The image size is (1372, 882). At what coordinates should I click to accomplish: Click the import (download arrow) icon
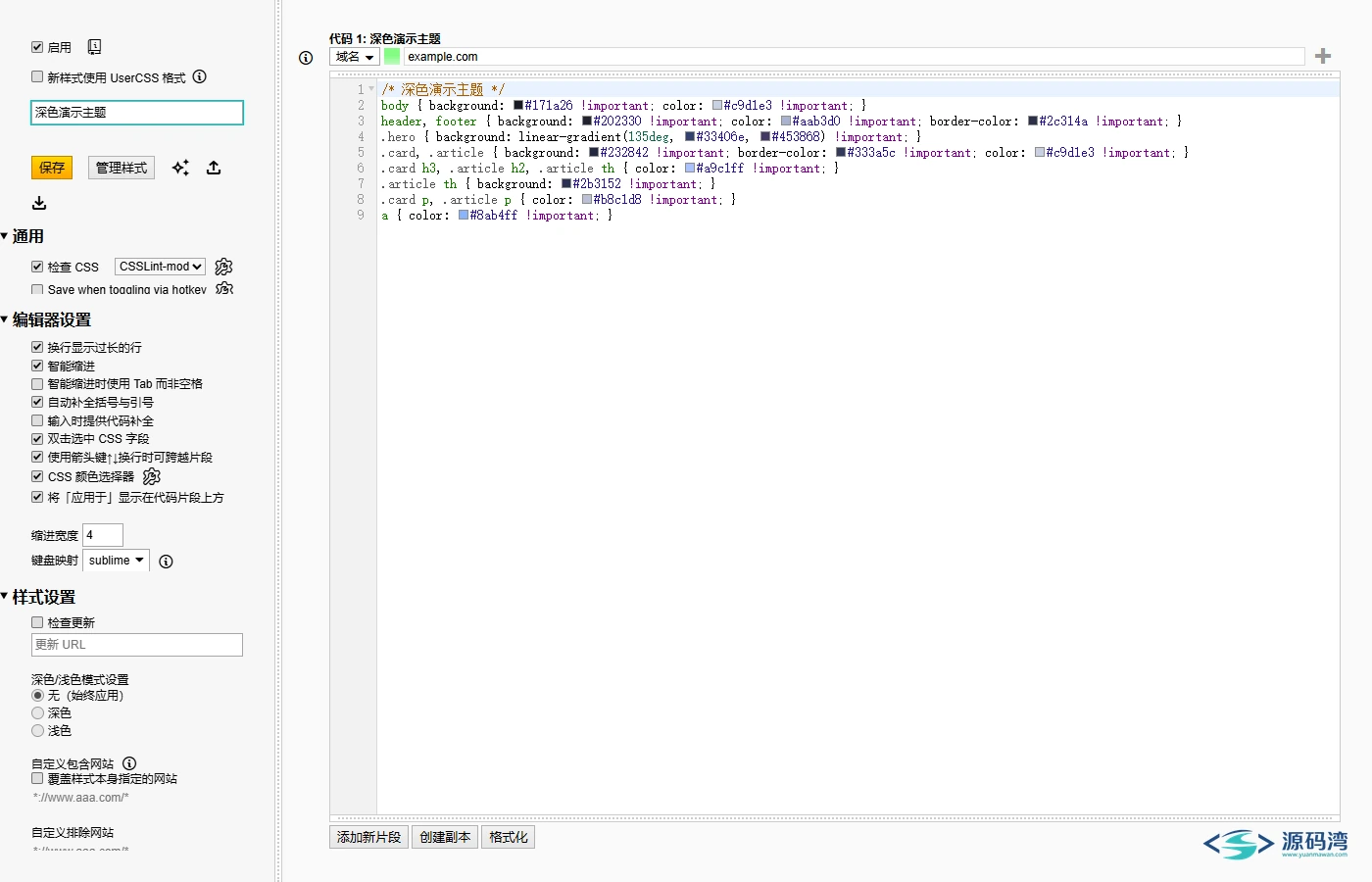tap(39, 203)
